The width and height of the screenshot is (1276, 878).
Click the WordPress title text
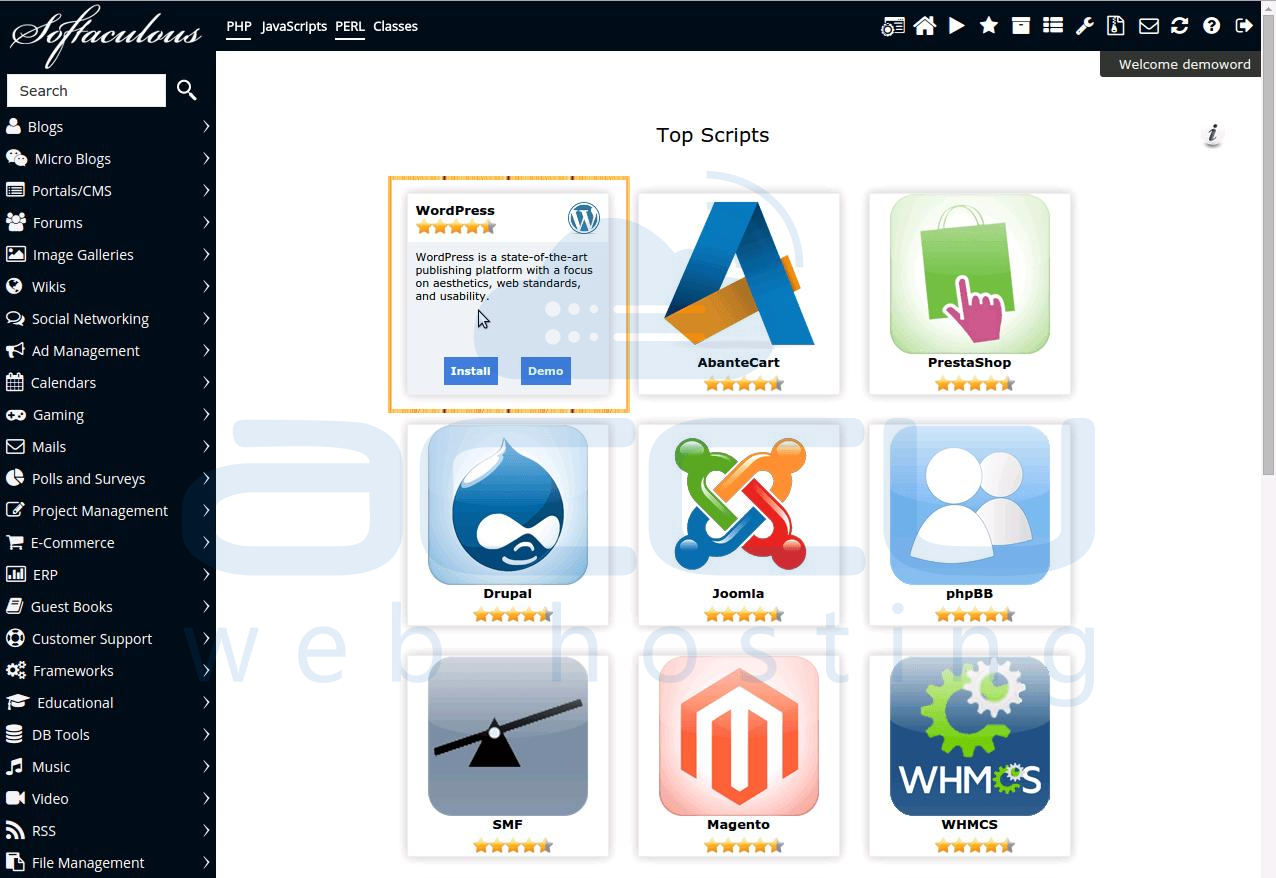coord(455,210)
